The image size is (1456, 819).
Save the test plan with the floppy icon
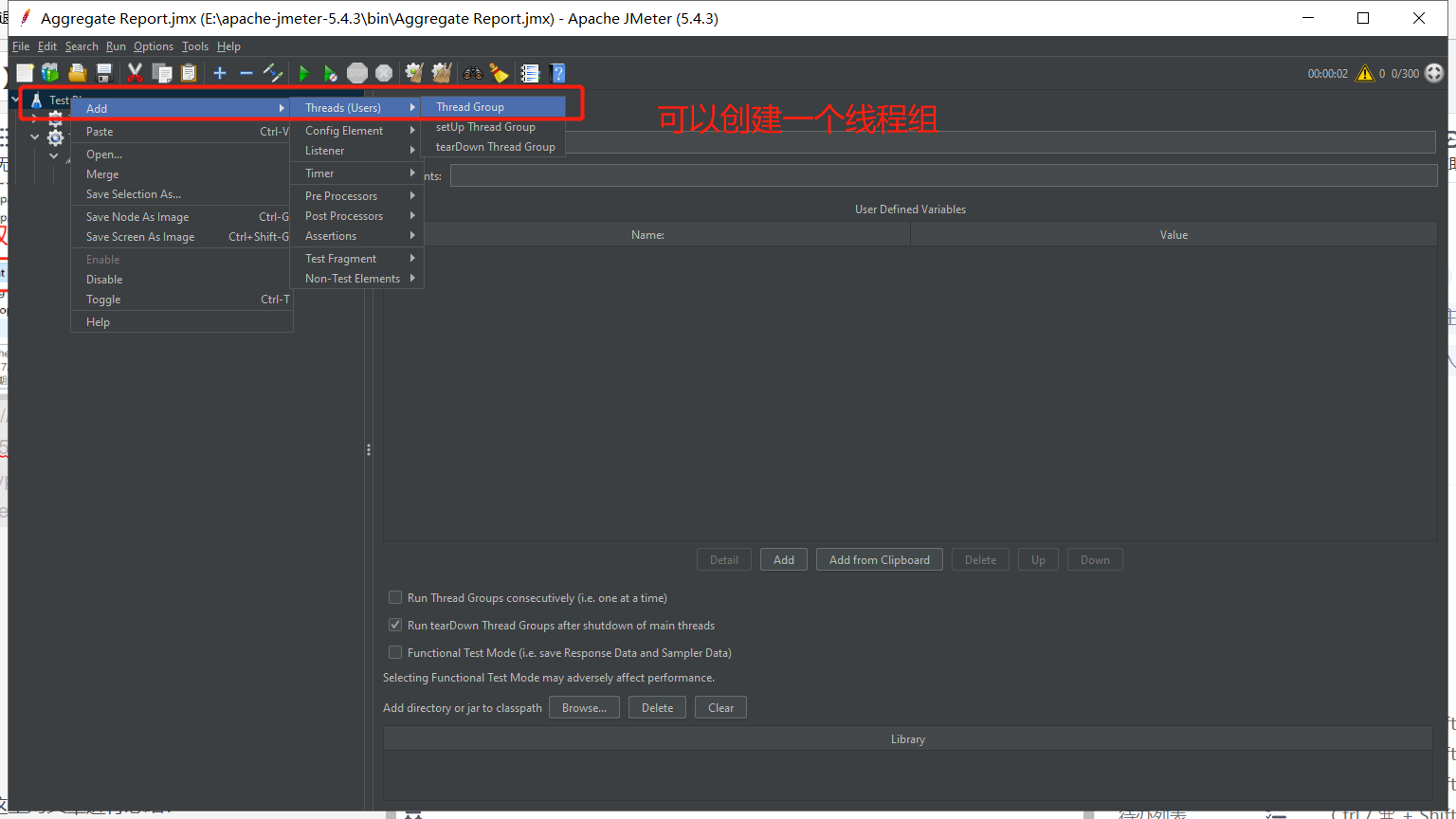pos(104,73)
